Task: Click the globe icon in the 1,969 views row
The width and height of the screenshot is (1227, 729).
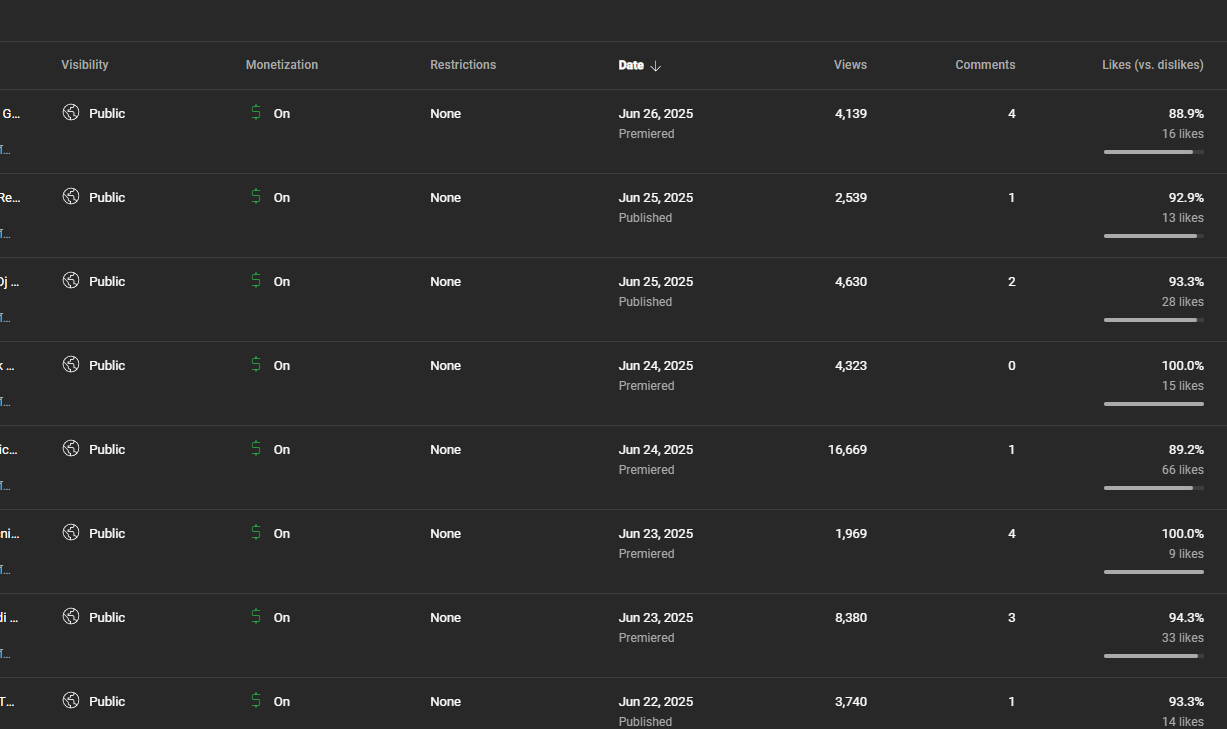Action: click(70, 532)
